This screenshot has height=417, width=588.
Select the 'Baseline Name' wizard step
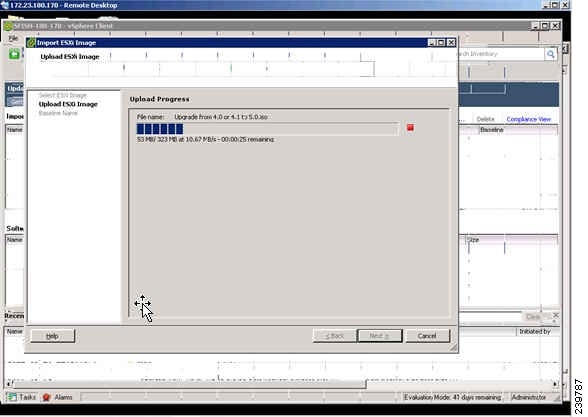tap(58, 113)
